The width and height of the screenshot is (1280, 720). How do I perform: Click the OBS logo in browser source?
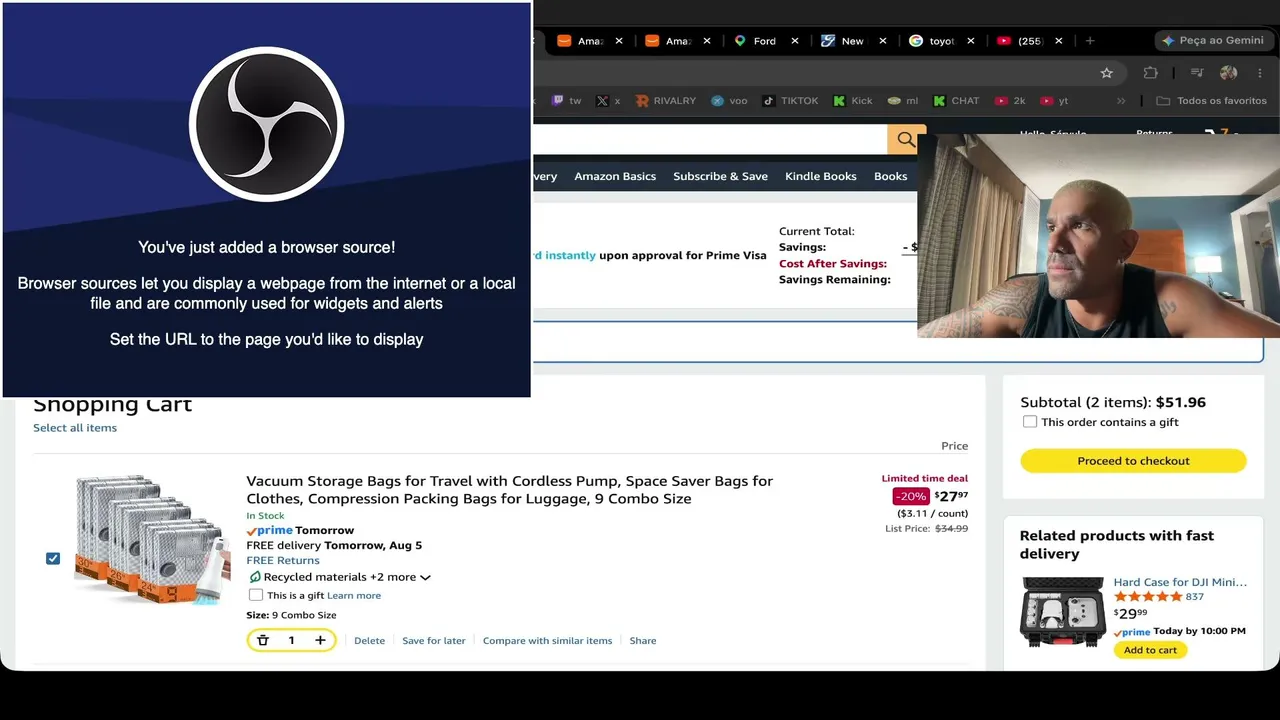[x=267, y=124]
